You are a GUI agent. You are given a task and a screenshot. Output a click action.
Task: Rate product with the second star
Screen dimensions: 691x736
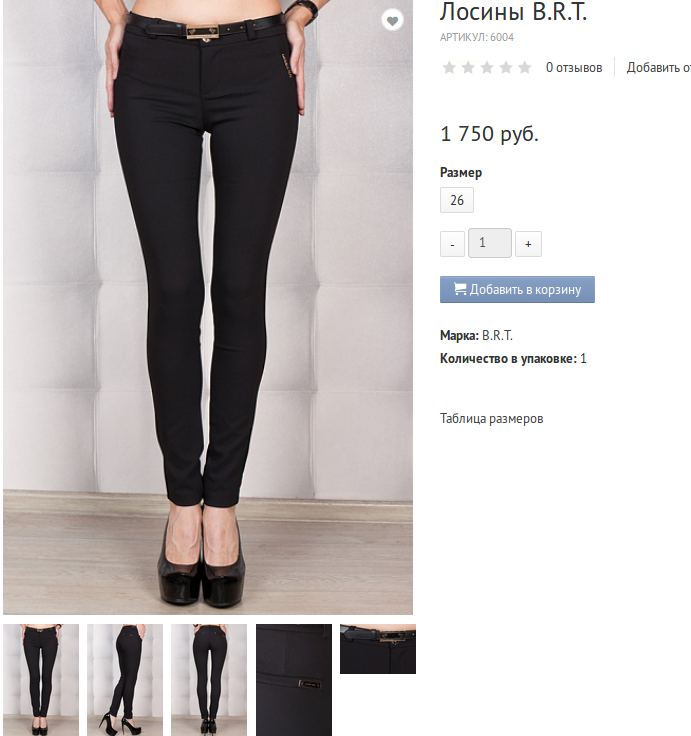468,68
